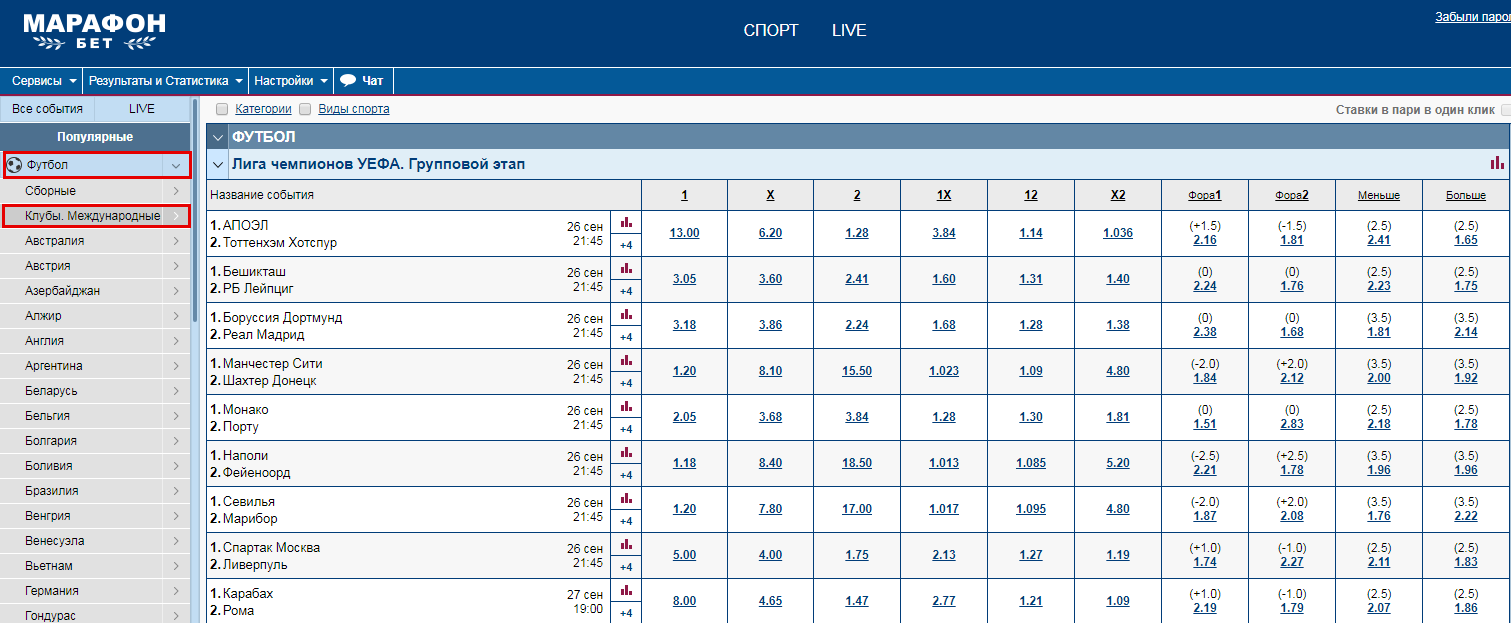Screen dimensions: 1511x623
Task: Click the Champions League group statistics icon
Action: (1496, 163)
